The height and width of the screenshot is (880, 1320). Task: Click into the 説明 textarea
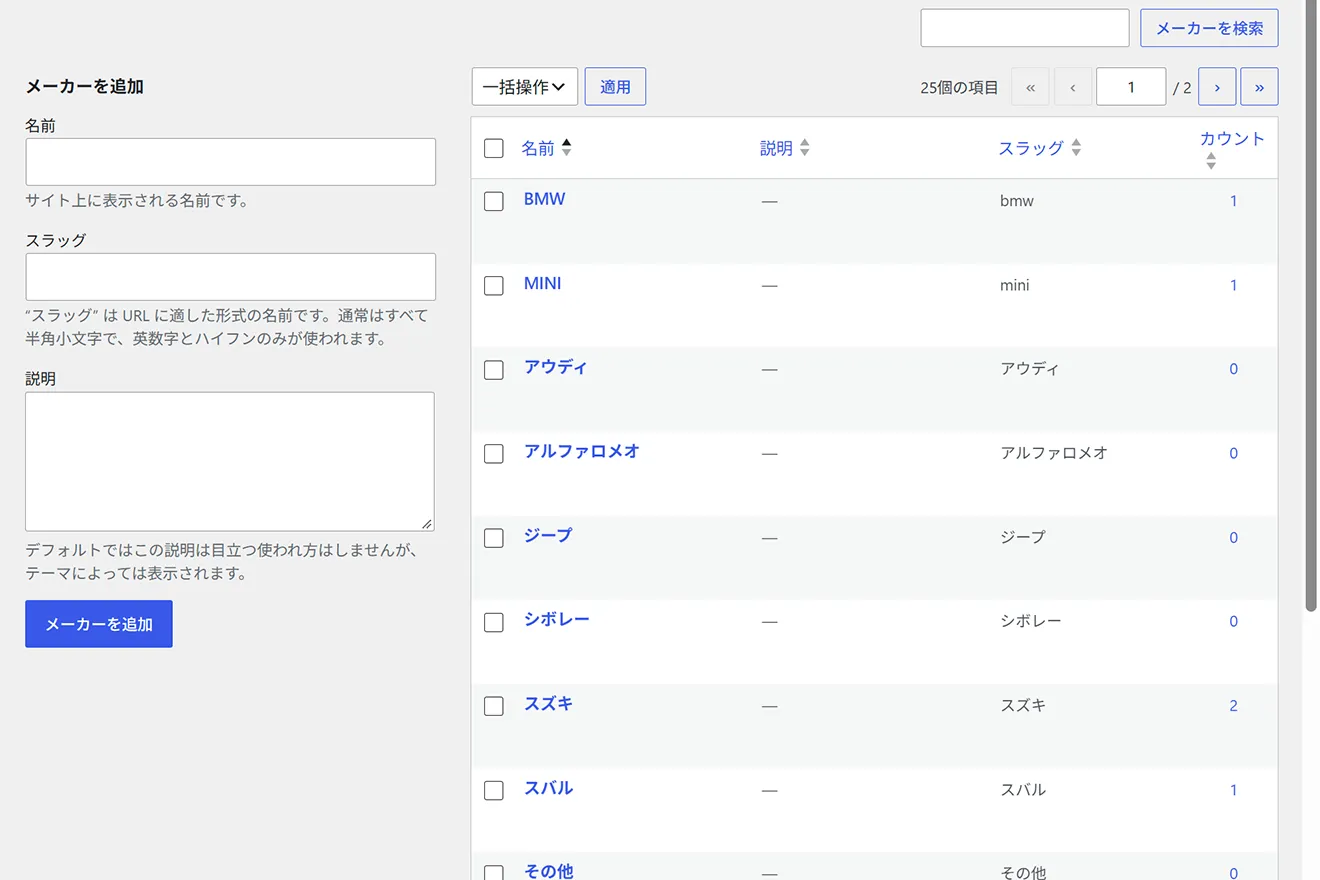coord(230,461)
